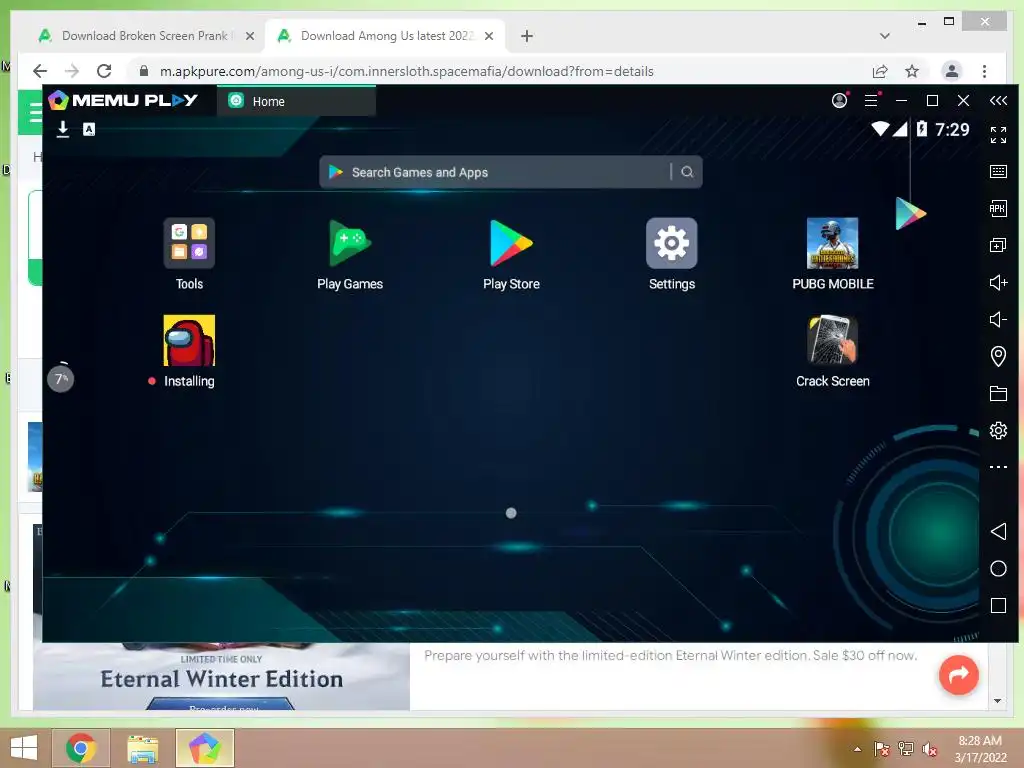Image resolution: width=1024 pixels, height=768 pixels.
Task: Open the GPS location tool
Action: pos(998,357)
